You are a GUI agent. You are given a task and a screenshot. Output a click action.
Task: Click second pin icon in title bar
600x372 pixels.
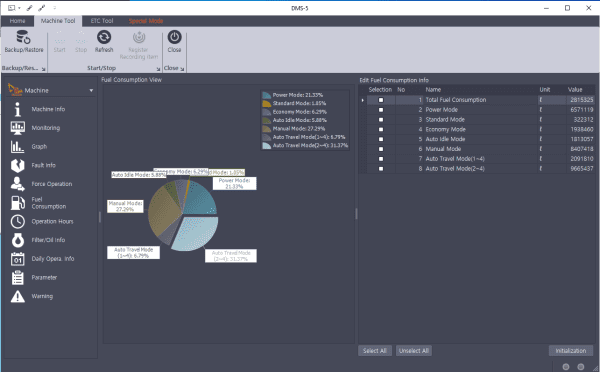coord(41,8)
